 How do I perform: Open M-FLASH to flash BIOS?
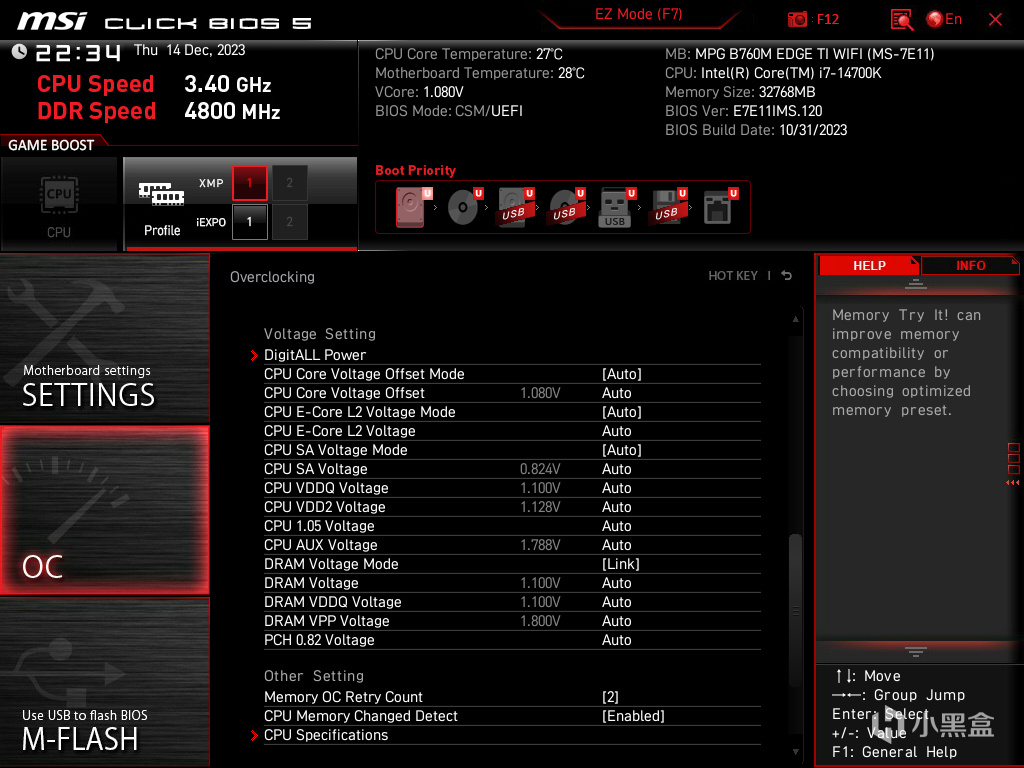point(104,682)
